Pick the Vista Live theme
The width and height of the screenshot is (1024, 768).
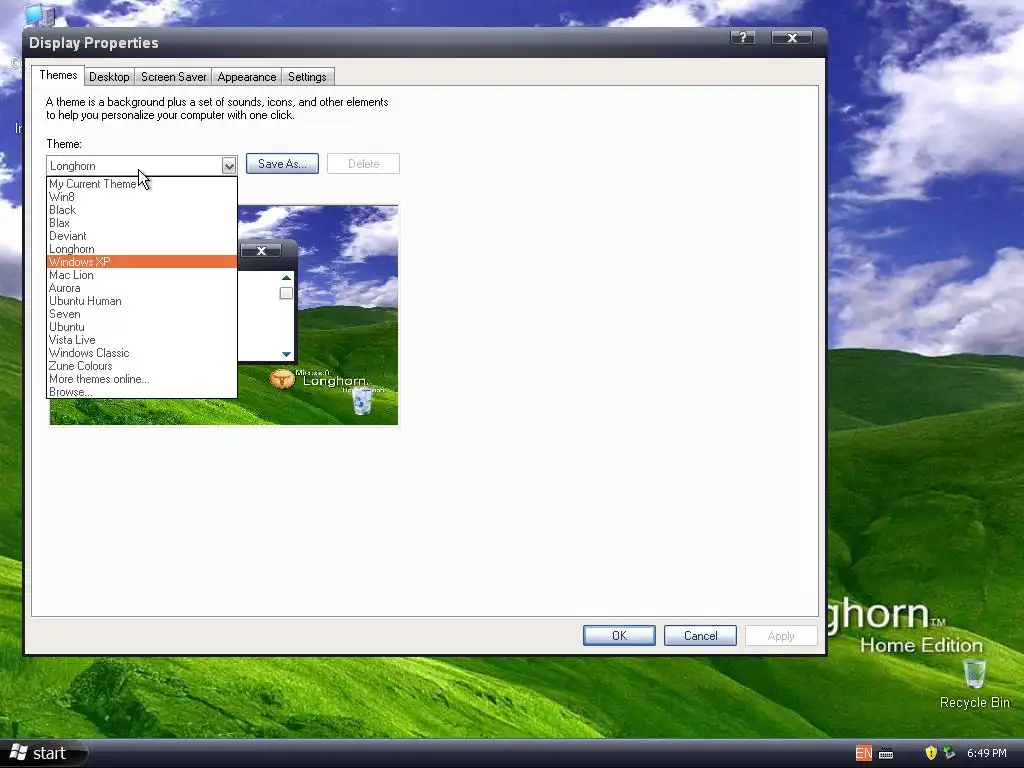point(142,340)
